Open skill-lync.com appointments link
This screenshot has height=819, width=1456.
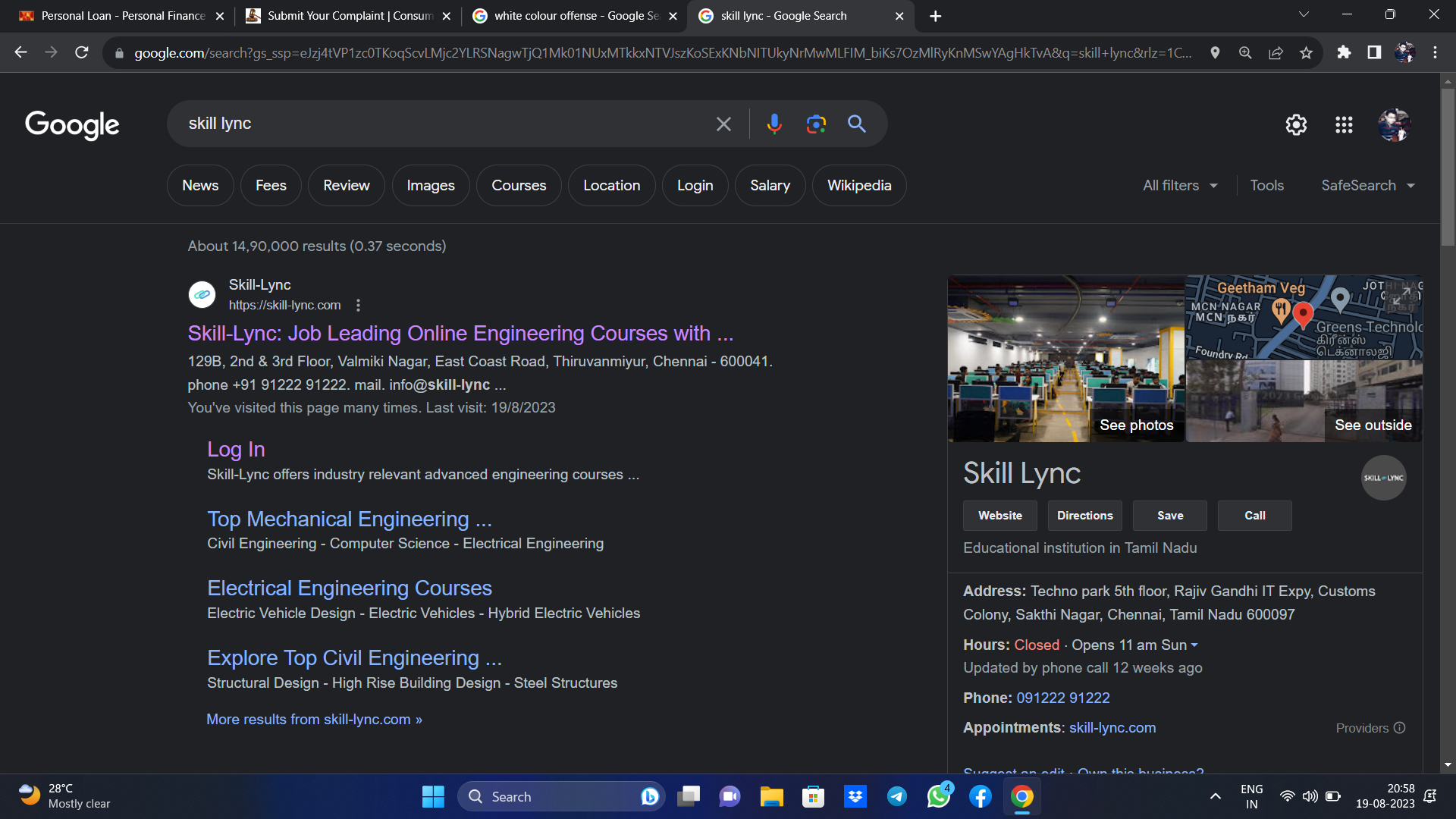coord(1112,727)
